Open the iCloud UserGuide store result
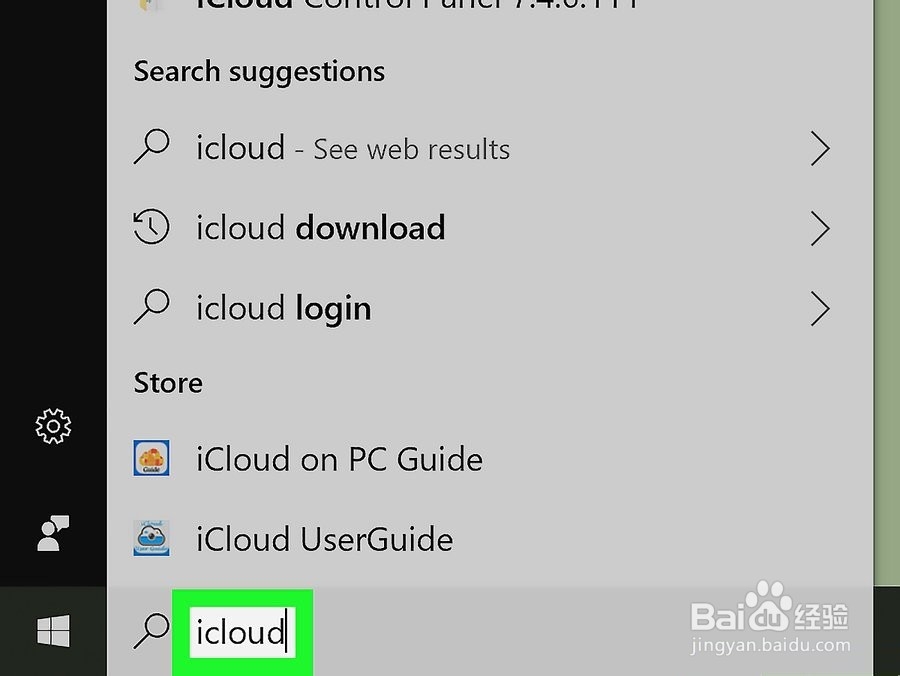Image resolution: width=900 pixels, height=676 pixels. pos(324,539)
